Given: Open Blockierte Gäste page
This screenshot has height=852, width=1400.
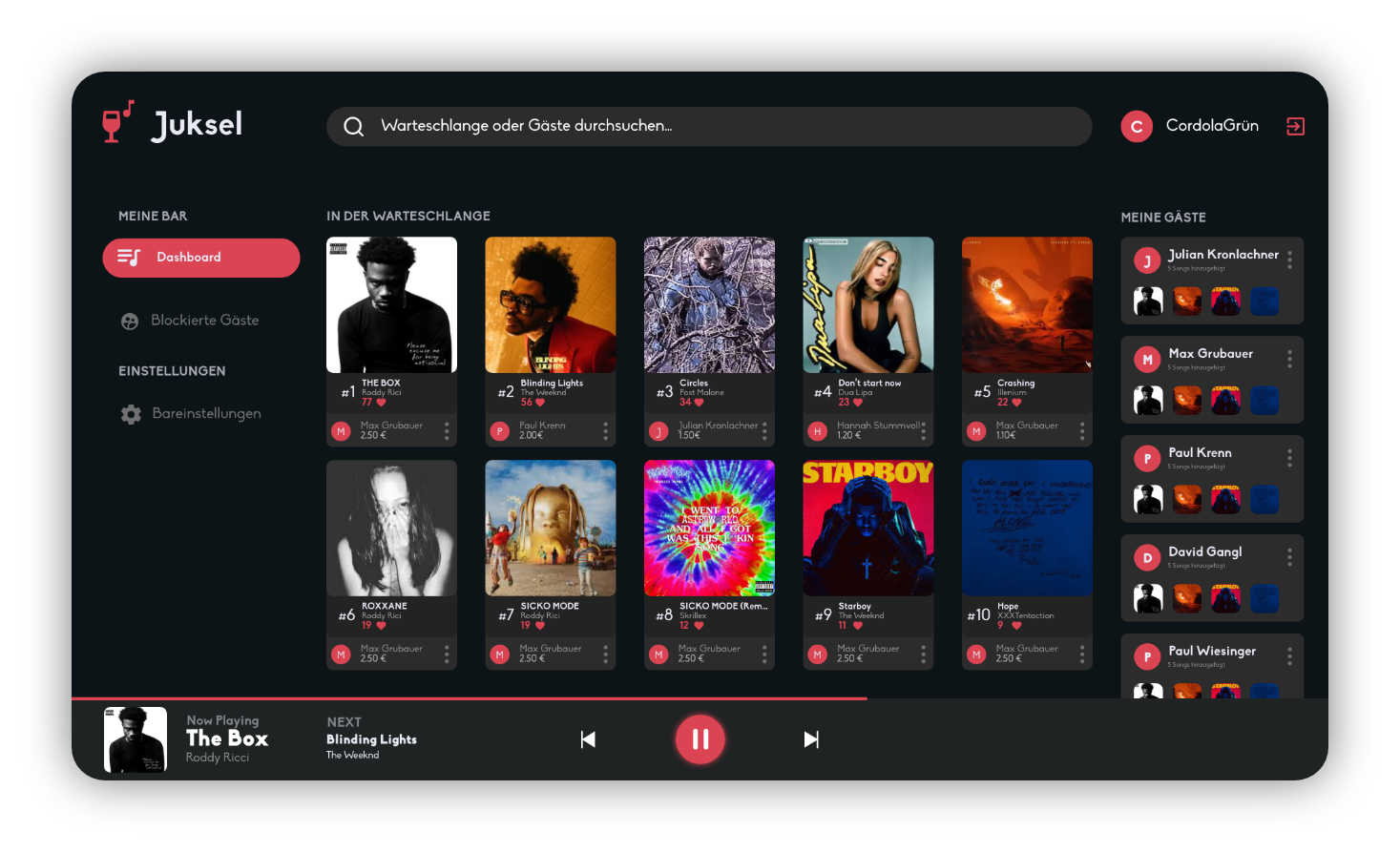Looking at the screenshot, I should (190, 322).
